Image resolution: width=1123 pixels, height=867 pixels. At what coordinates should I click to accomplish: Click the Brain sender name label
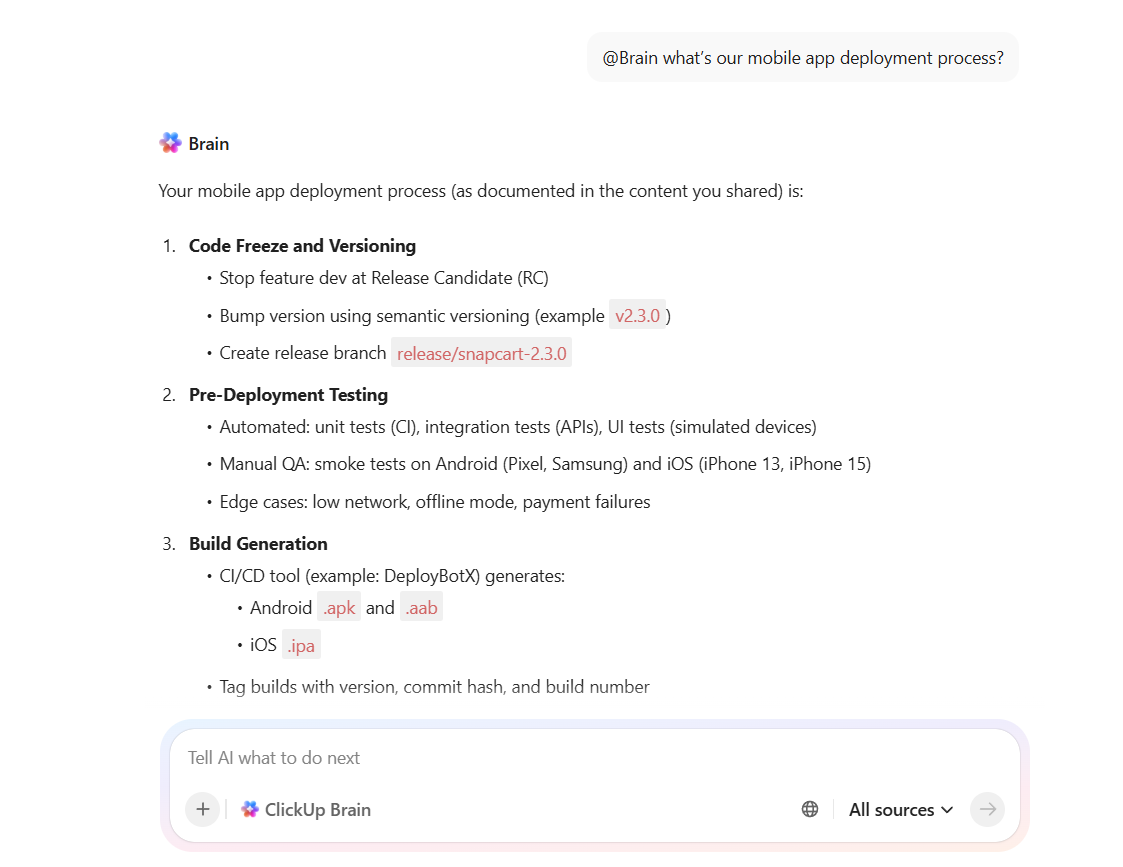209,143
